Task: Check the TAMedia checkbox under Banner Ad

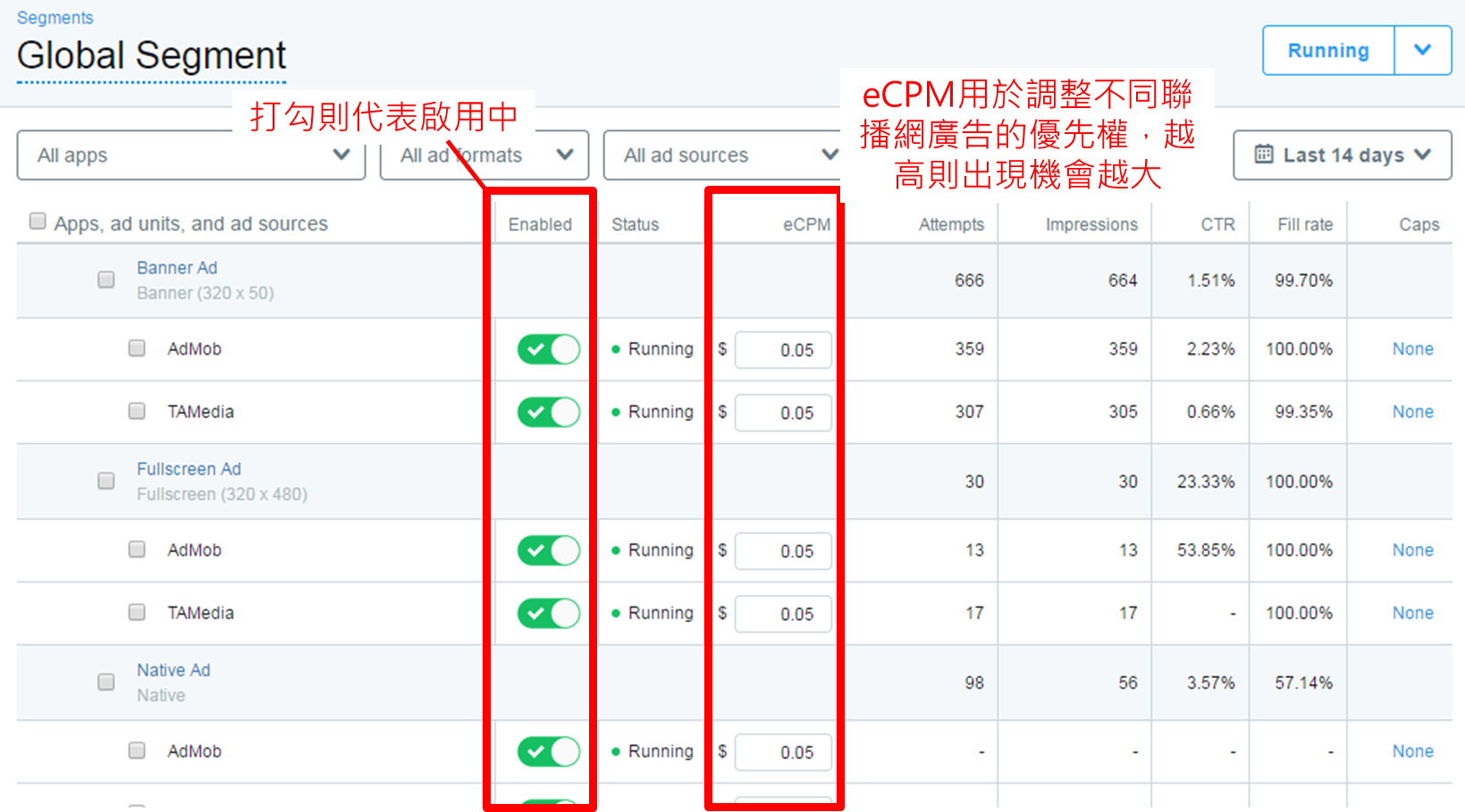Action: (137, 410)
